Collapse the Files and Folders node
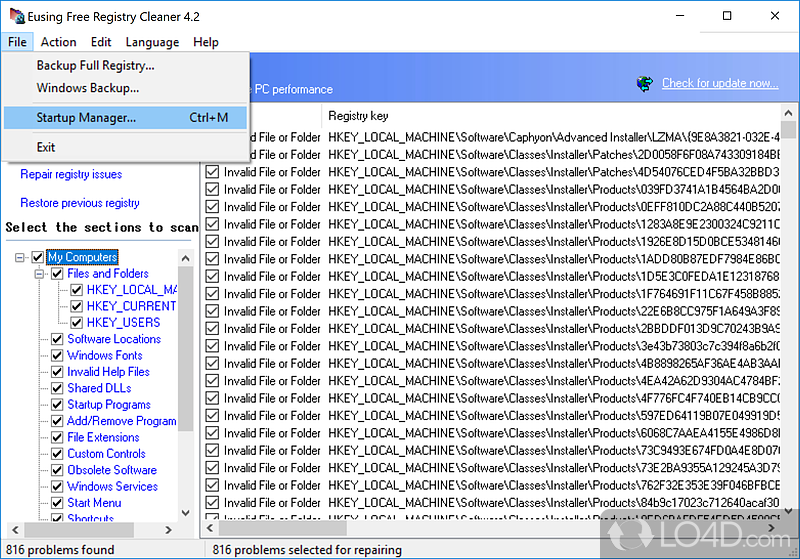 (x=40, y=273)
